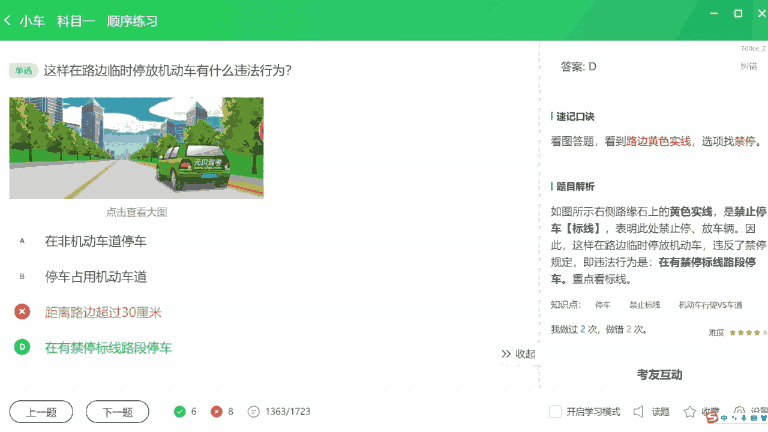Go to previous question with 上一题
This screenshot has width=768, height=432.
[41, 412]
